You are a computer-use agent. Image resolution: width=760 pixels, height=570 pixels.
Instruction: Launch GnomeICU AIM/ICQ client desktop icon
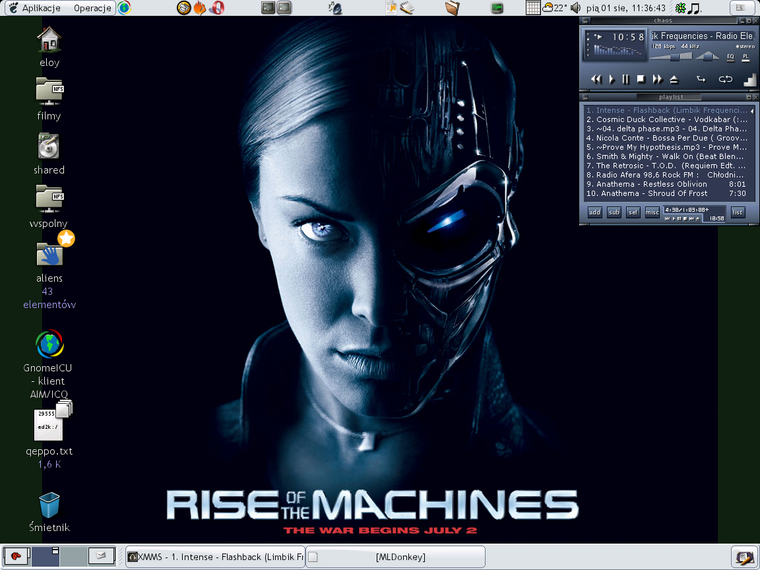click(x=49, y=344)
